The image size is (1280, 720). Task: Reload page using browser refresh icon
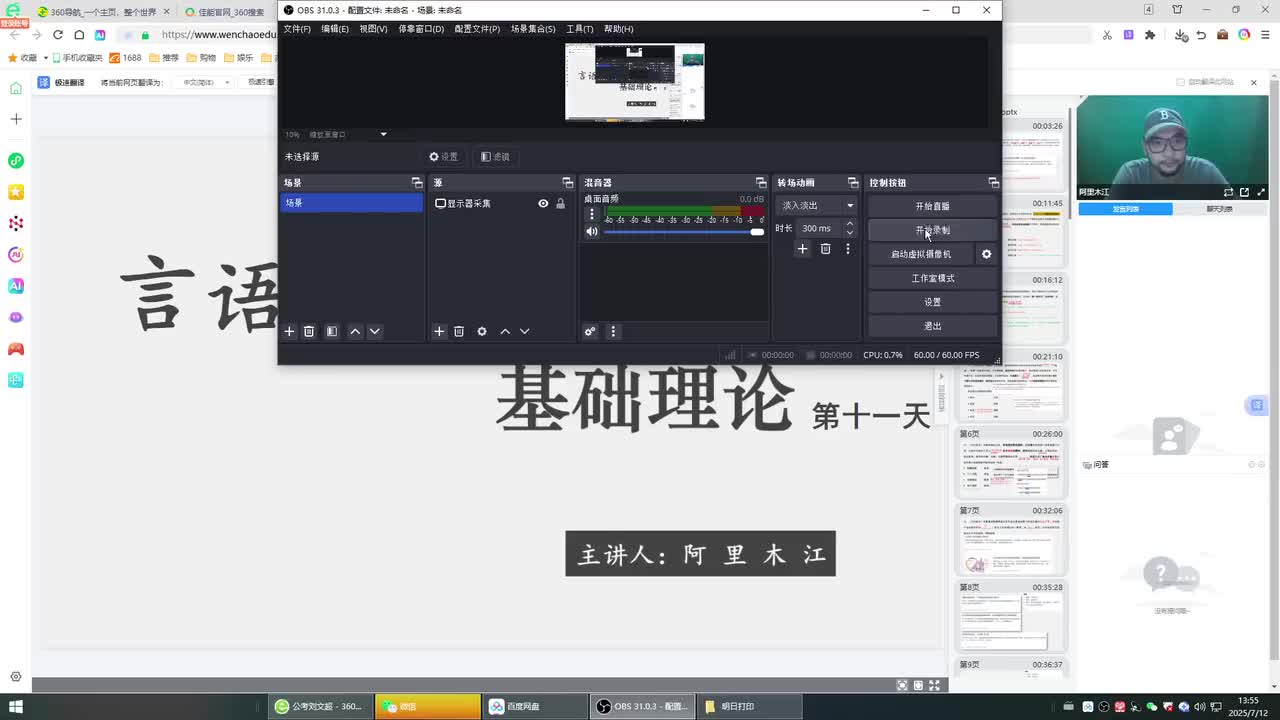click(58, 35)
